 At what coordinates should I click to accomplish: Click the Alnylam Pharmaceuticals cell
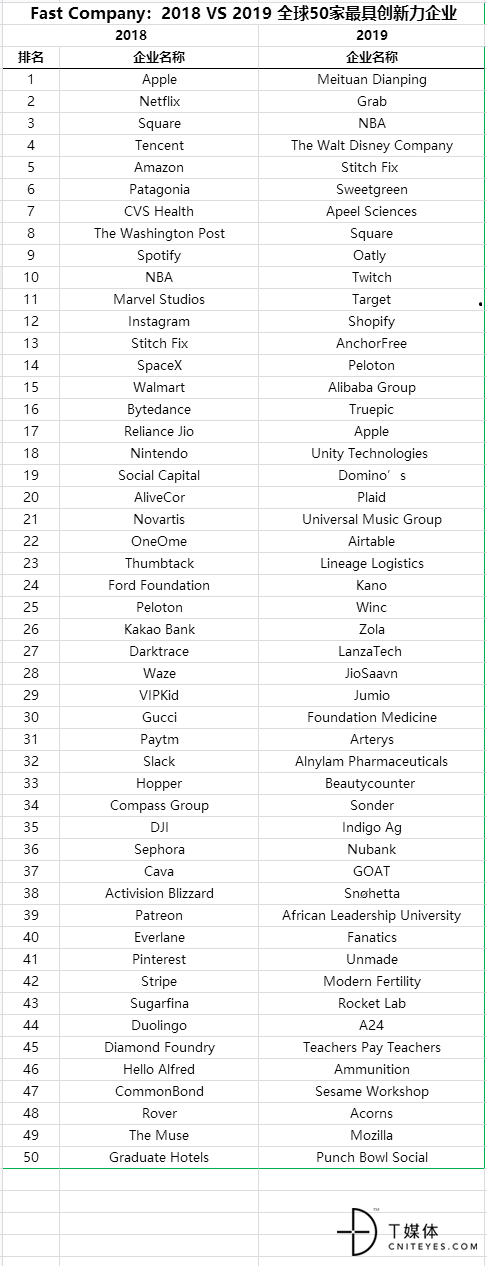(371, 761)
